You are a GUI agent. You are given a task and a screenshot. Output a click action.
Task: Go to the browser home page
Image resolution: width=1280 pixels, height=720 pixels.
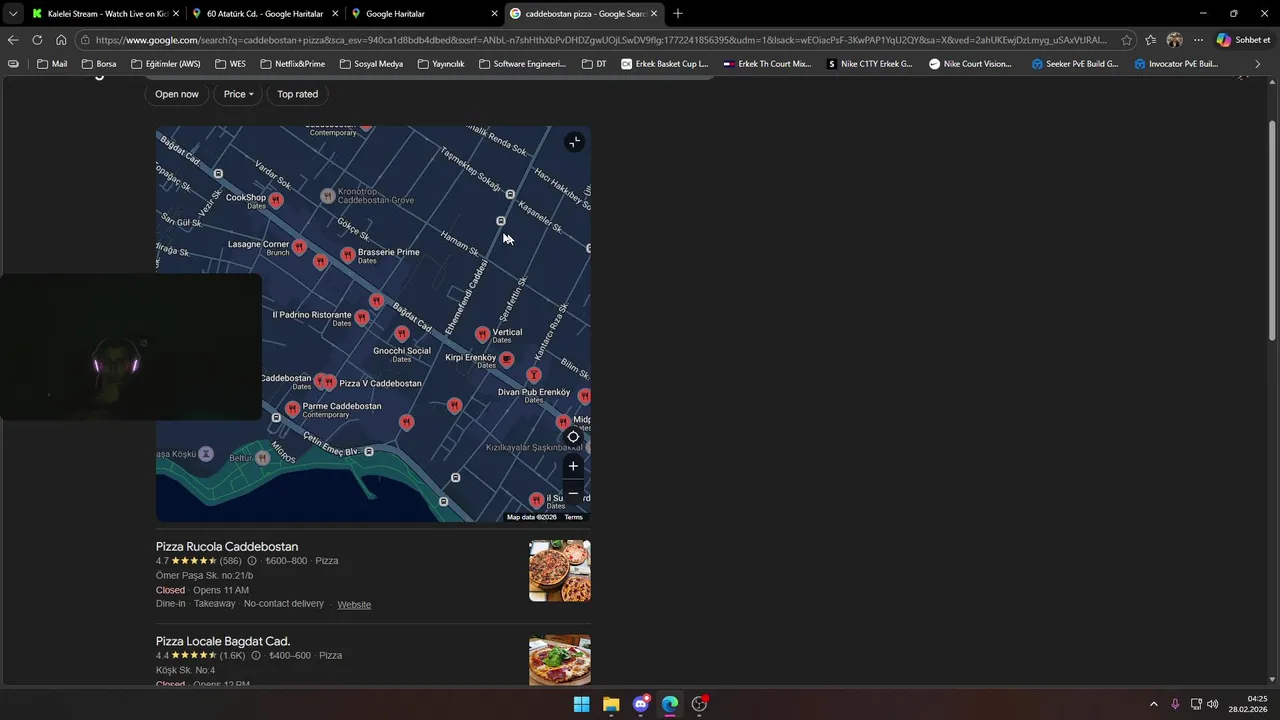pos(61,40)
